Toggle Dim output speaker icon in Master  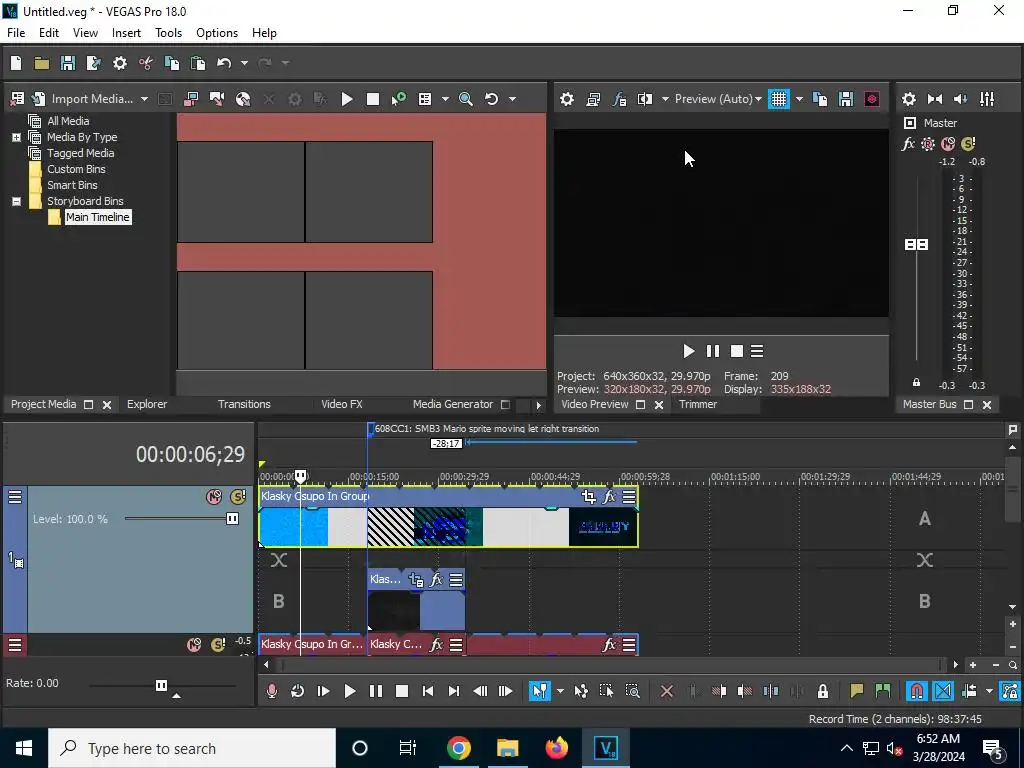point(961,99)
